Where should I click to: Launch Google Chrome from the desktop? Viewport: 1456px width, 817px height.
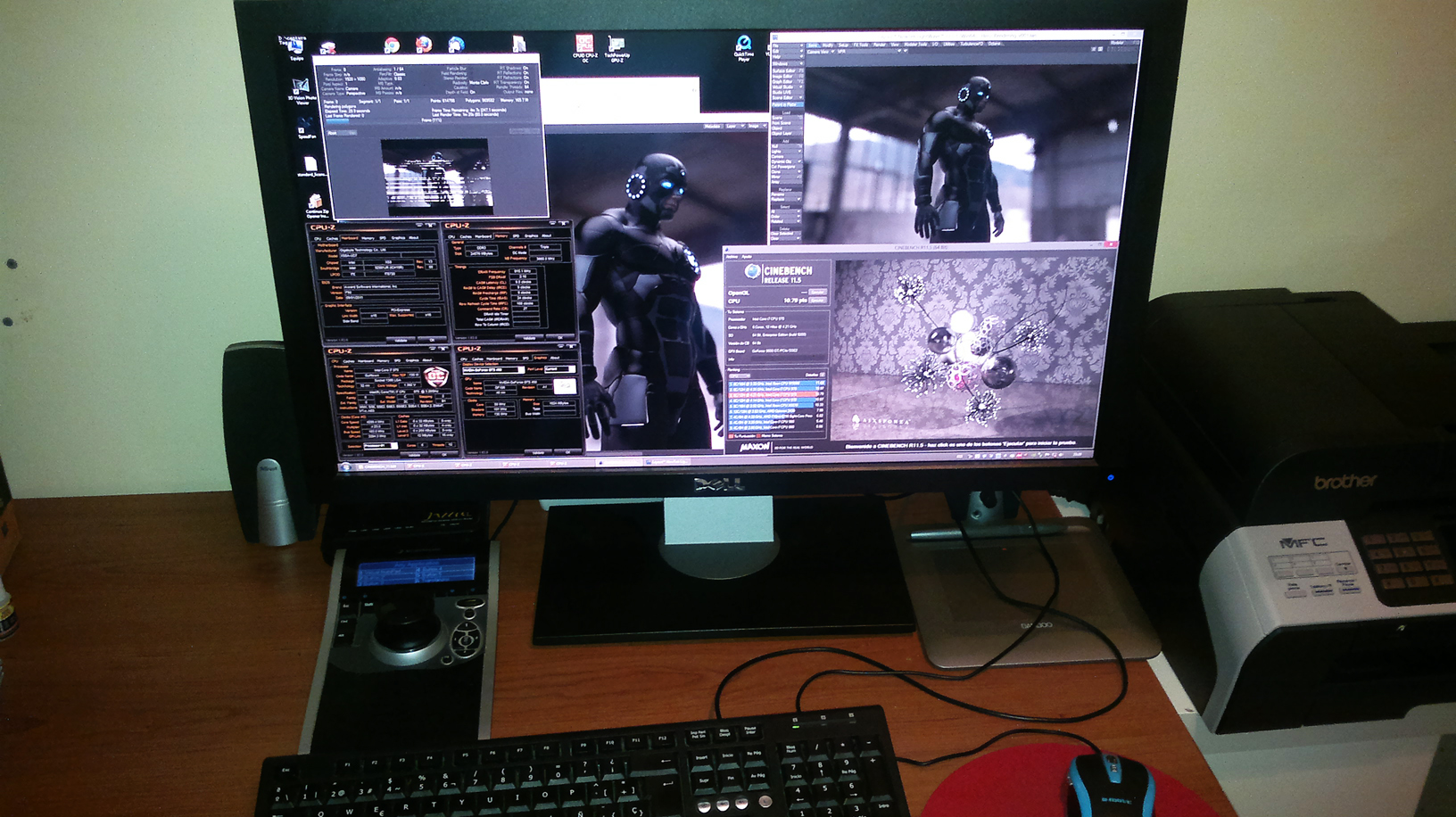(x=391, y=45)
